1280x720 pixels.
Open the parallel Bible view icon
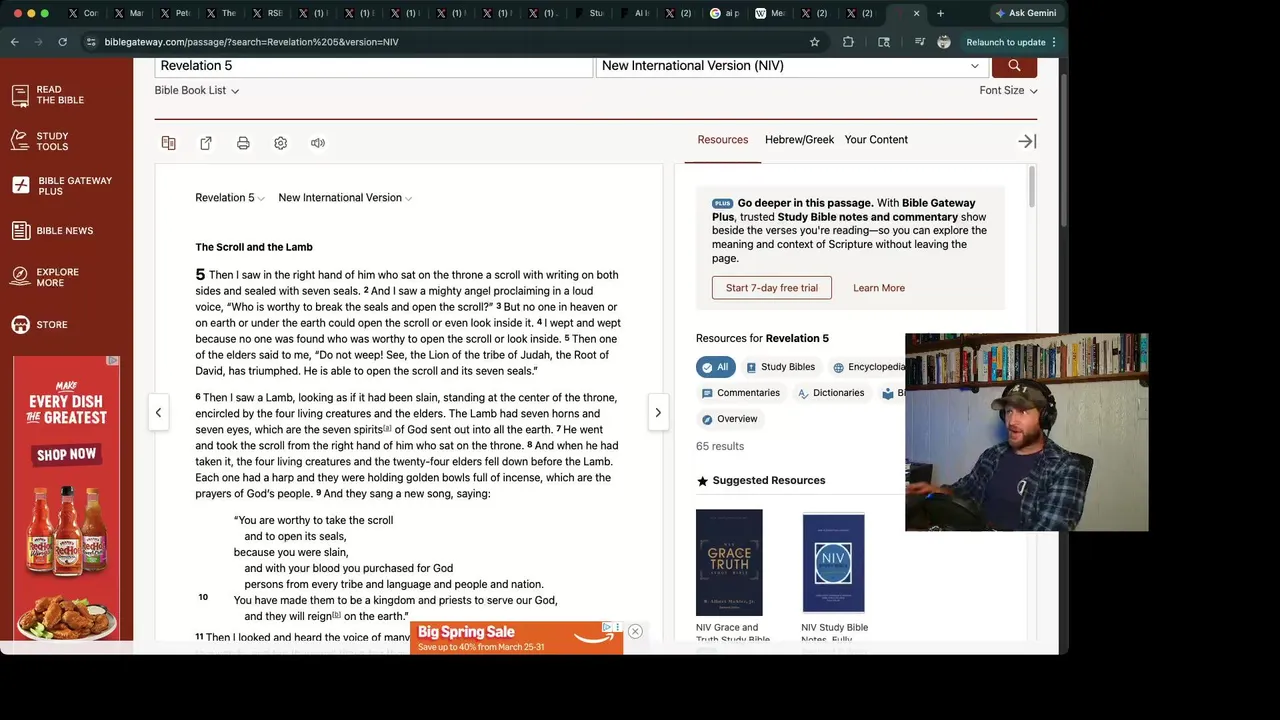coord(168,143)
